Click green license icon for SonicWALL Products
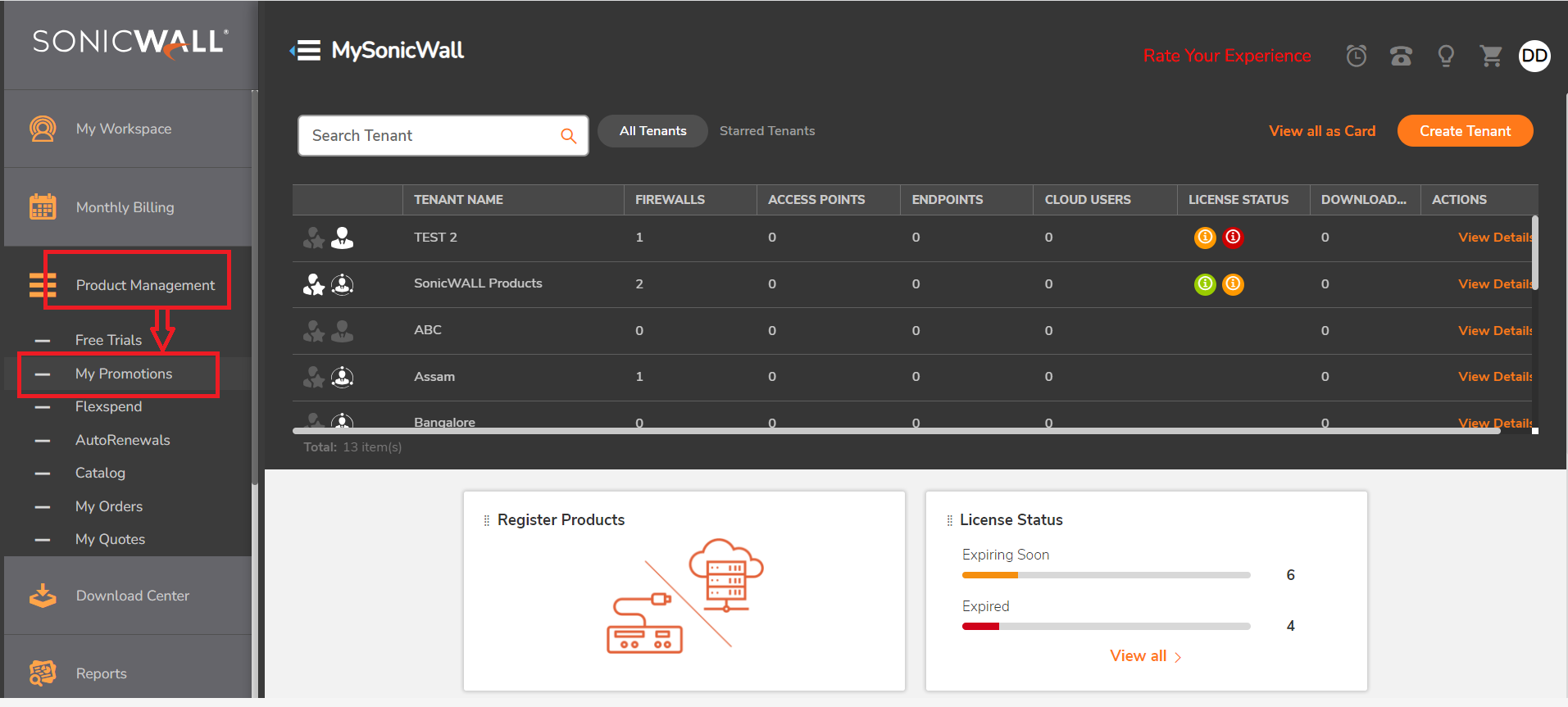Screen dimensions: 1568x707 (1205, 284)
